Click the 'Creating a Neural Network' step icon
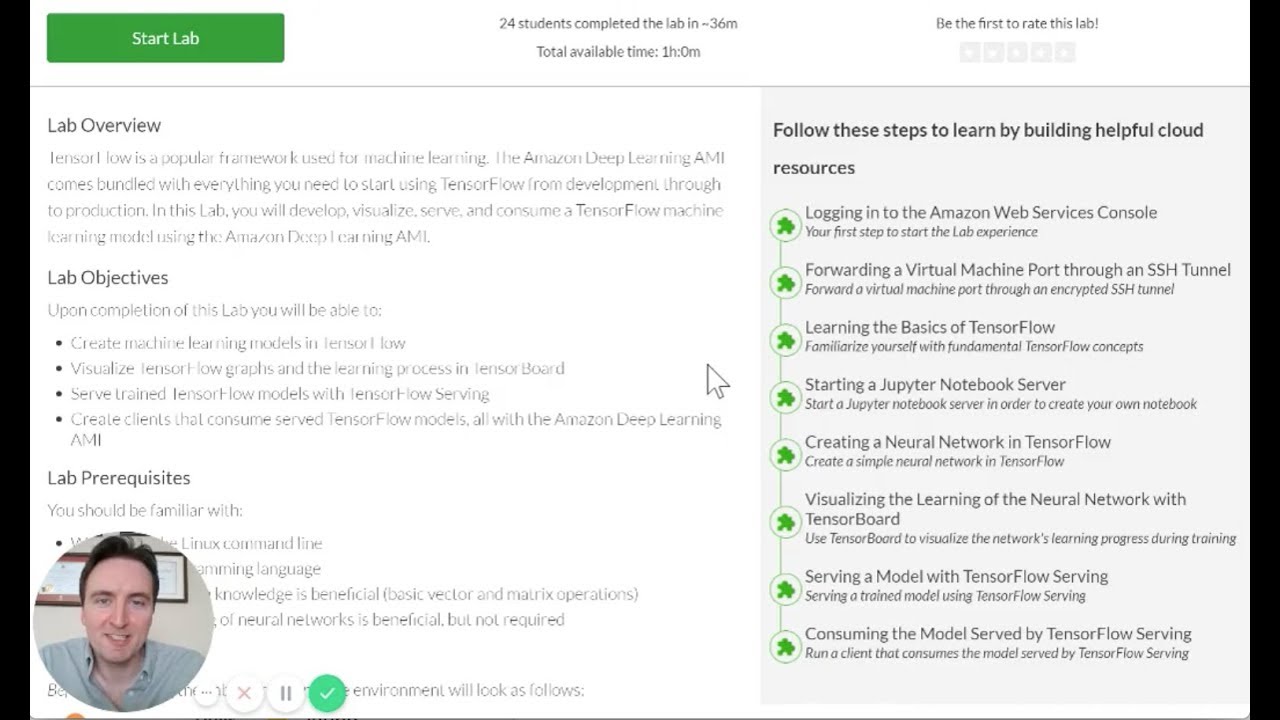This screenshot has height=720, width=1280. [785, 455]
